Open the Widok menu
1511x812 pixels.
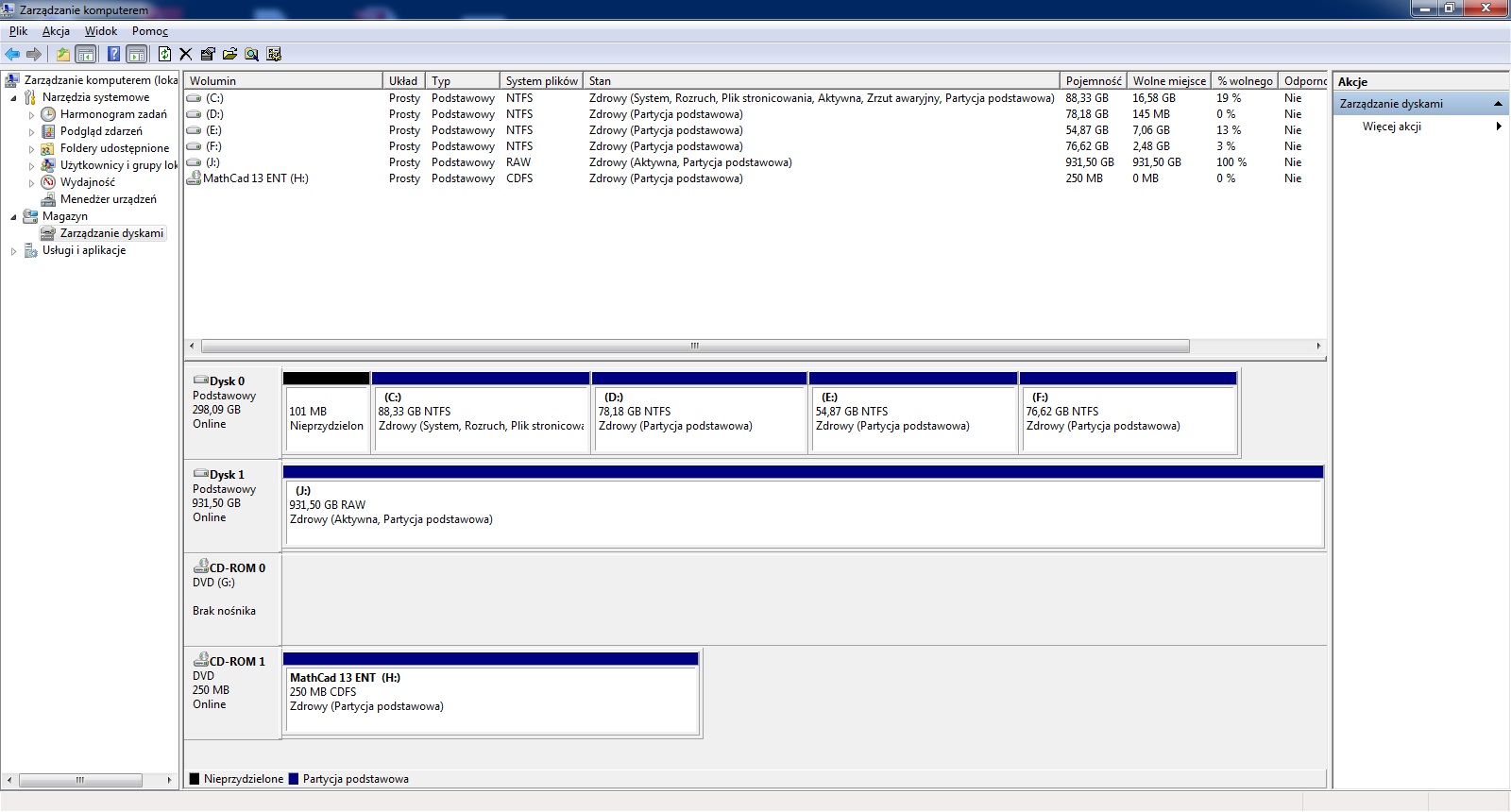pos(101,31)
